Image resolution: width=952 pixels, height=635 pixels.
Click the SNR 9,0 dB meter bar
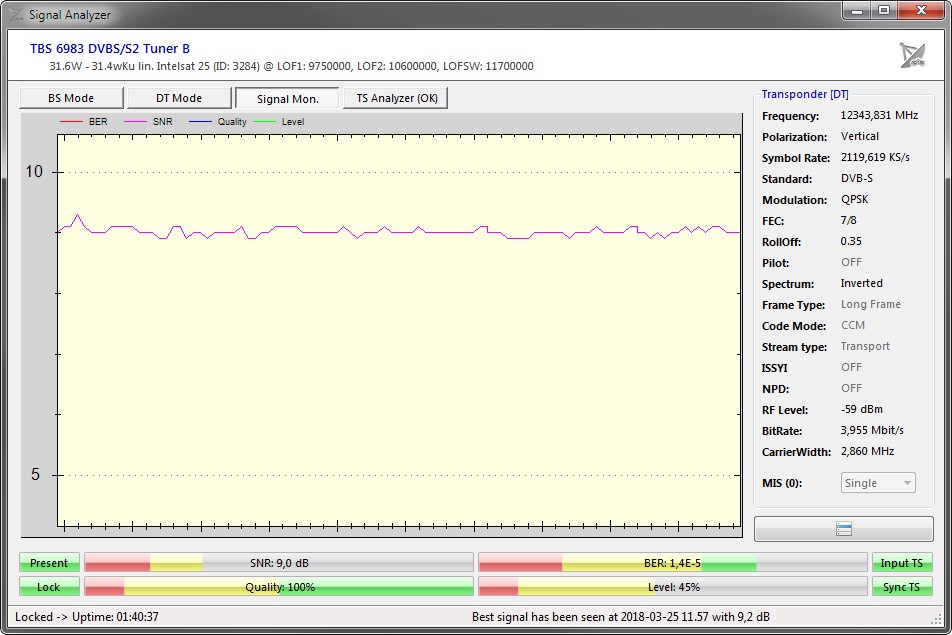coord(279,563)
